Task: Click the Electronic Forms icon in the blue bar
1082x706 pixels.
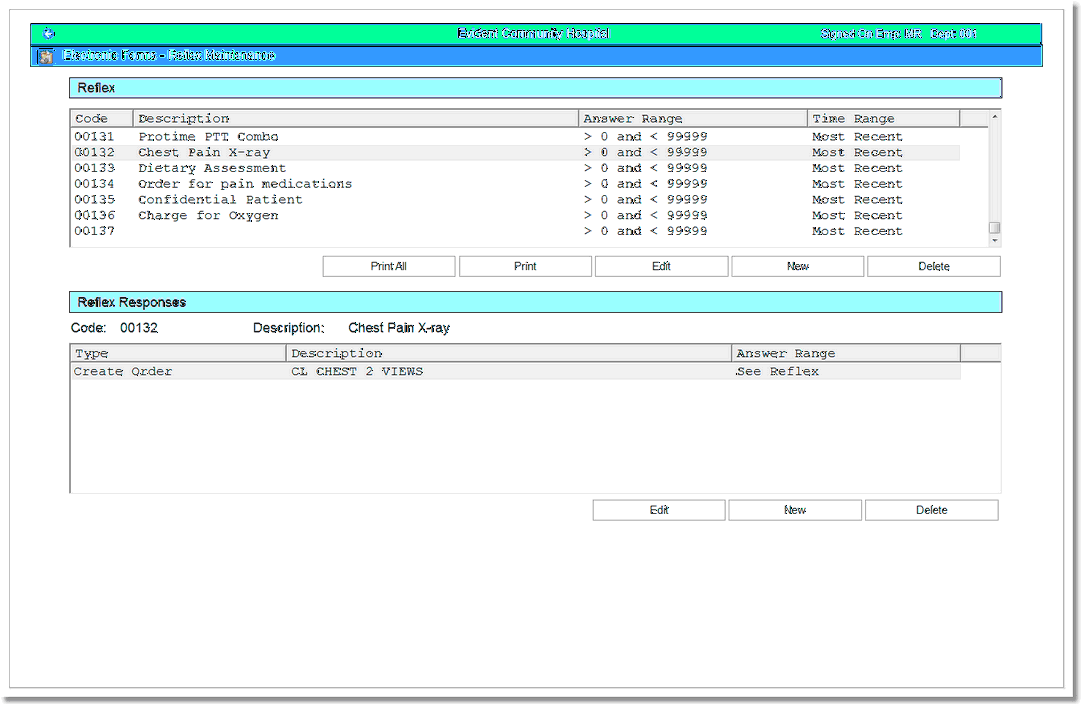Action: [46, 56]
